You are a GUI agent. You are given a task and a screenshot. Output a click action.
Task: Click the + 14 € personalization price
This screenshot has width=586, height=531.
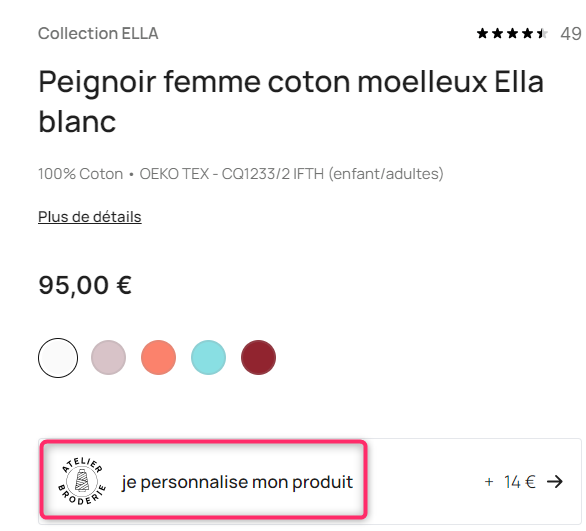(x=510, y=482)
